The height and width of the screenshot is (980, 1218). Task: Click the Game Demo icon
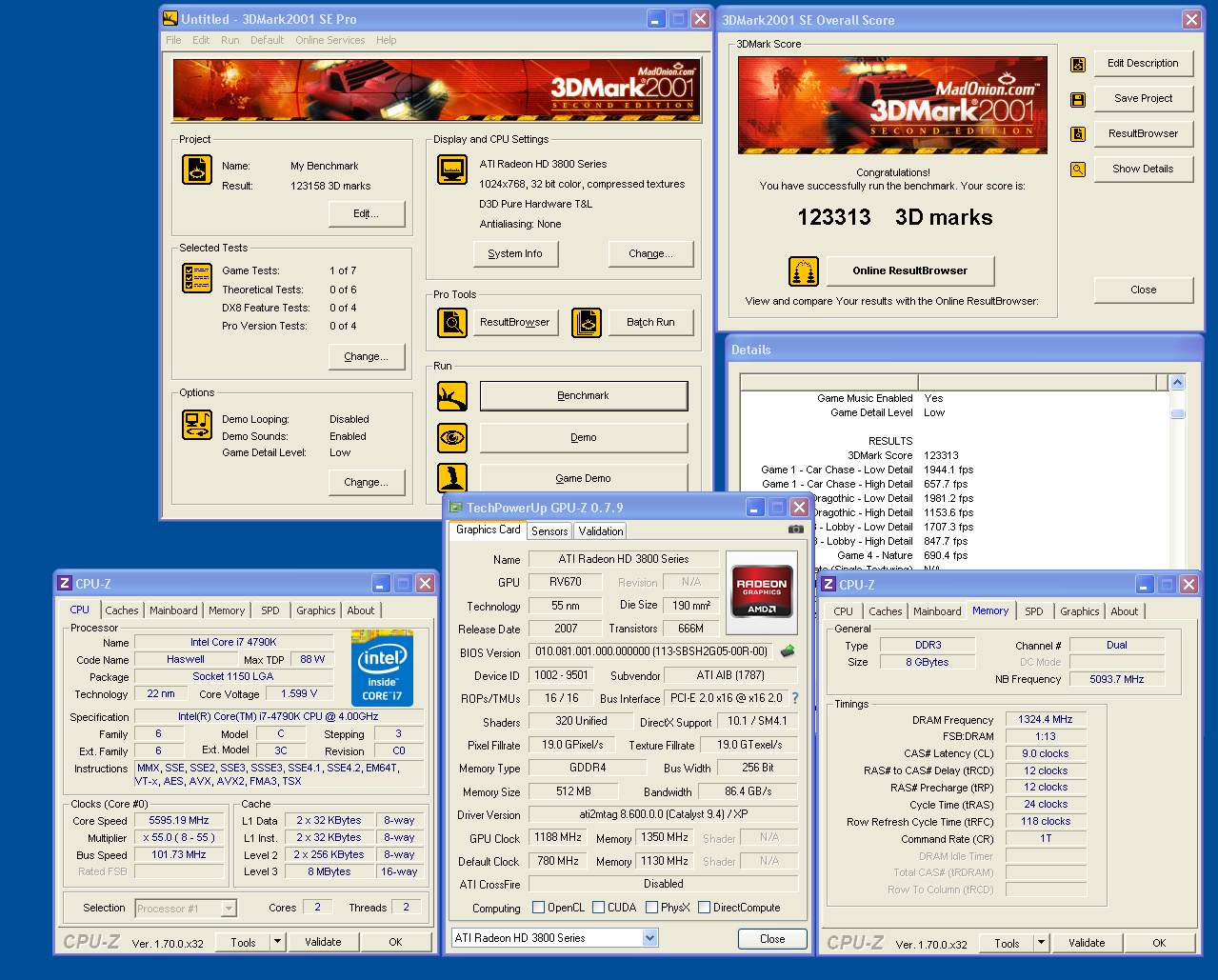[x=452, y=478]
